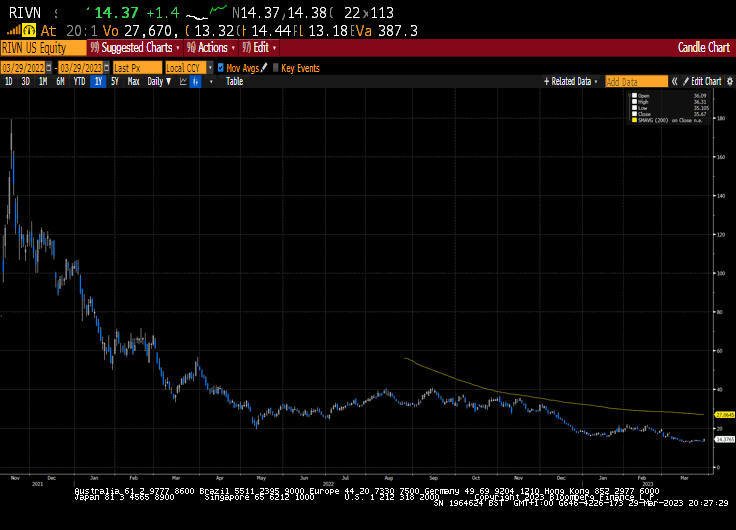Click the plus icon of Related Data
Image resolution: width=736 pixels, height=530 pixels.
point(546,82)
